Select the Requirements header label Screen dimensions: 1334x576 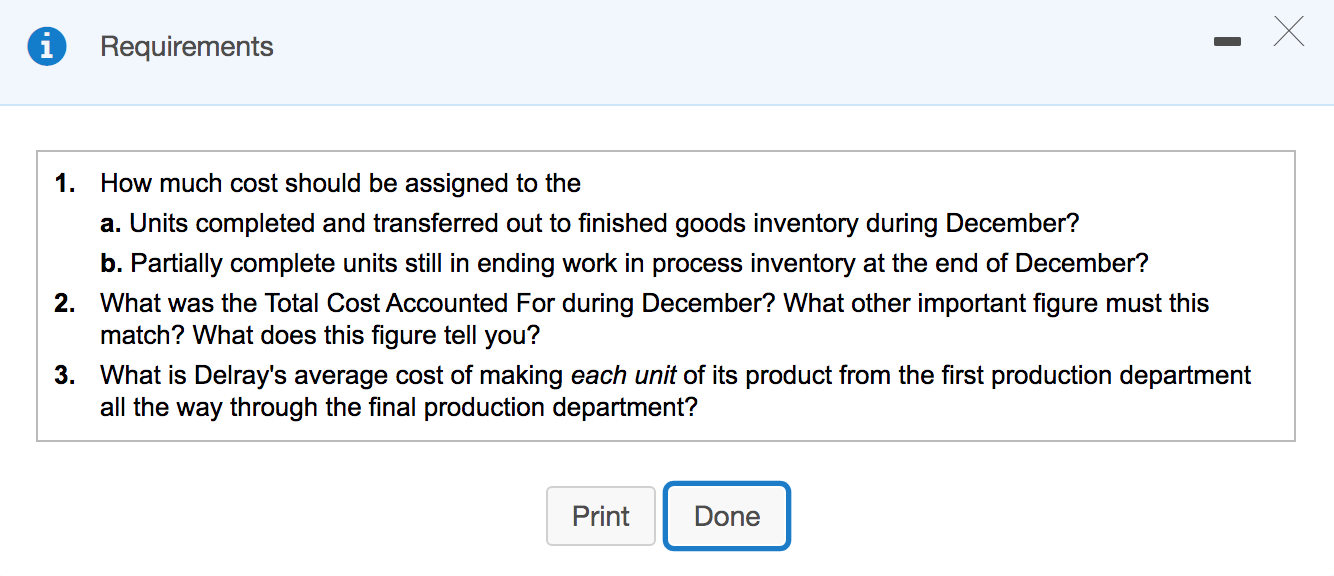[x=186, y=46]
